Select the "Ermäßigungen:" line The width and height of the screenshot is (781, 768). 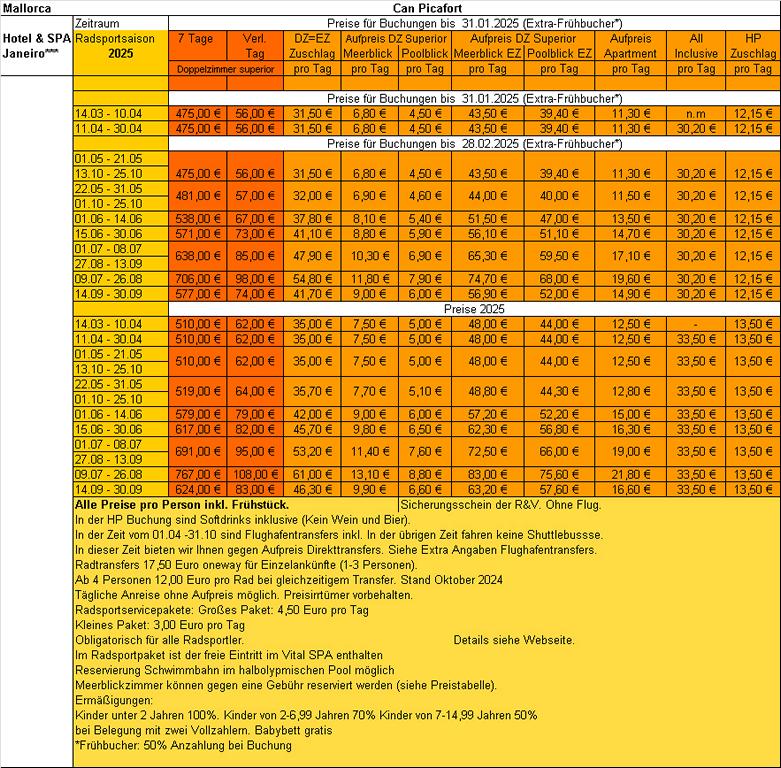click(x=114, y=701)
